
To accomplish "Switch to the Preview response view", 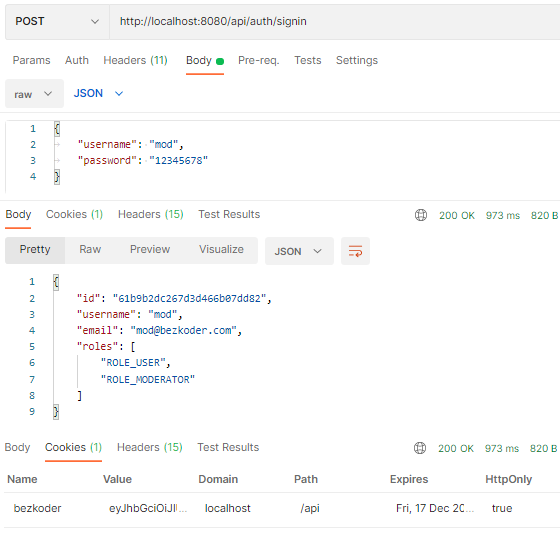I will point(150,249).
